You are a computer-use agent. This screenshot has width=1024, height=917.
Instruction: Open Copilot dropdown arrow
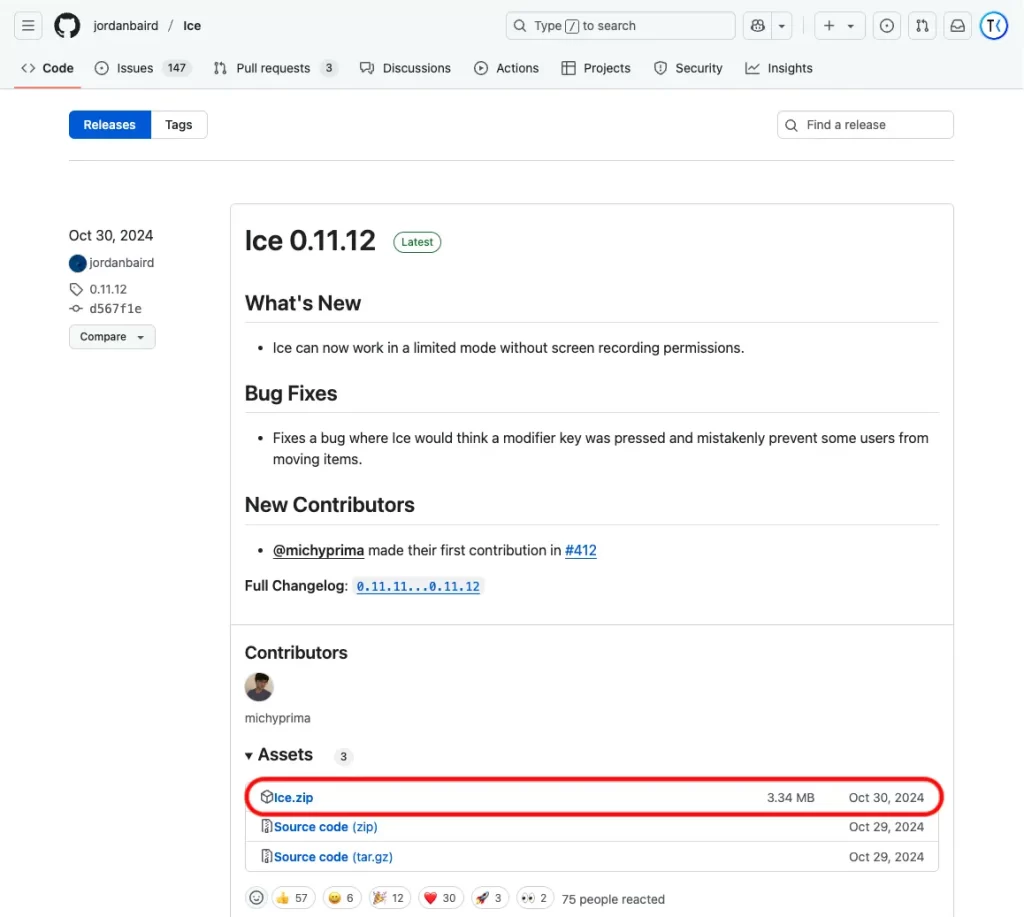[x=782, y=25]
